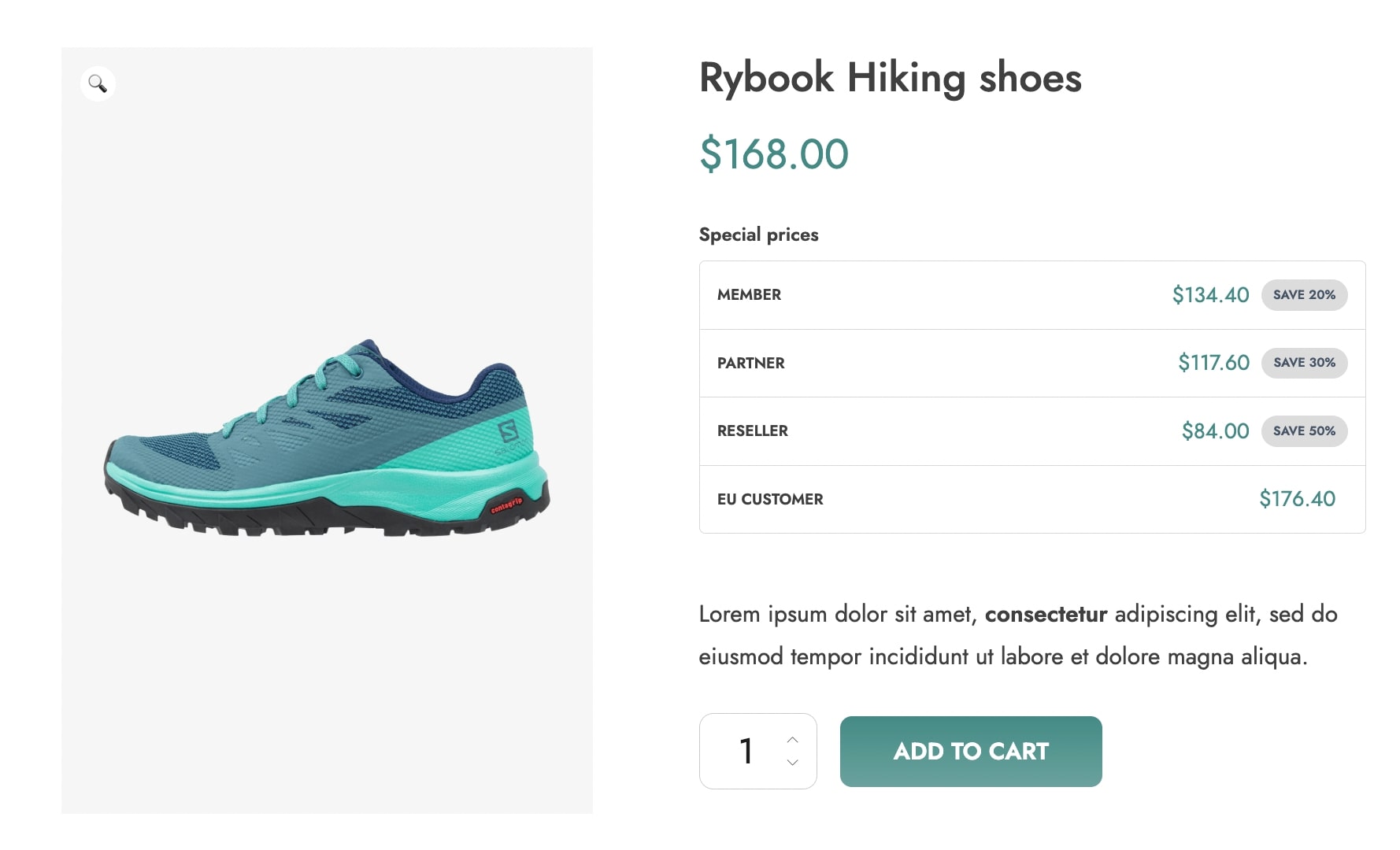This screenshot has width=1400, height=850.
Task: Select the EU Customer row label
Action: (x=770, y=500)
